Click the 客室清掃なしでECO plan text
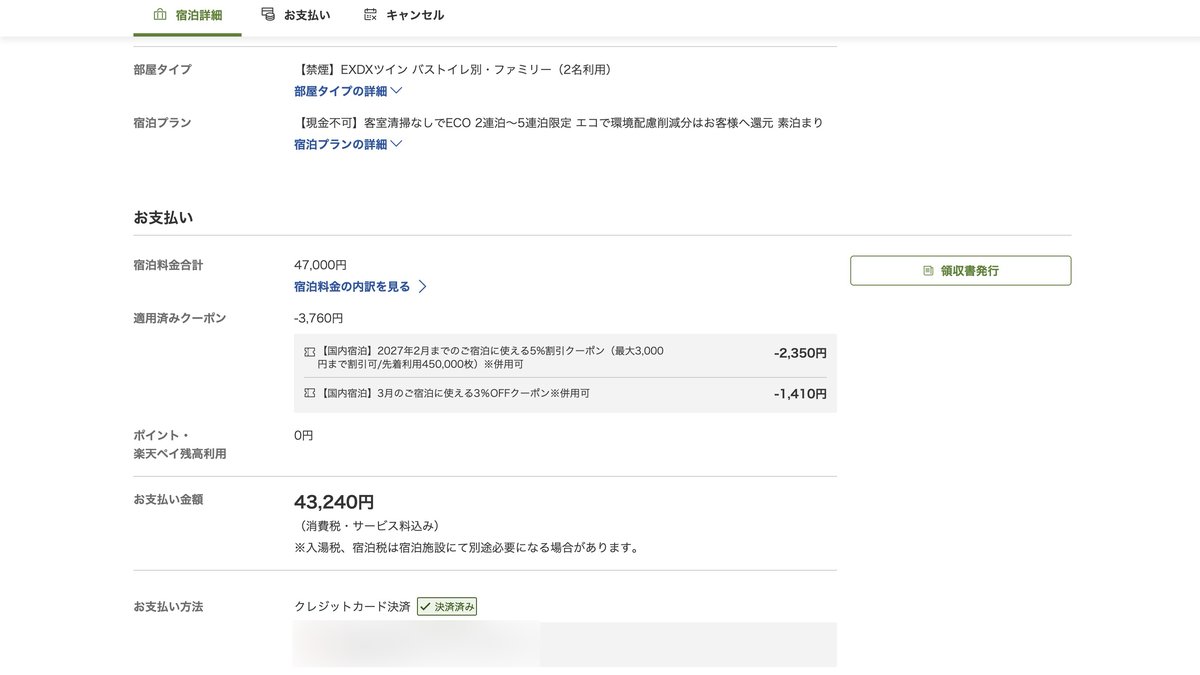The height and width of the screenshot is (675, 1200). click(x=560, y=123)
